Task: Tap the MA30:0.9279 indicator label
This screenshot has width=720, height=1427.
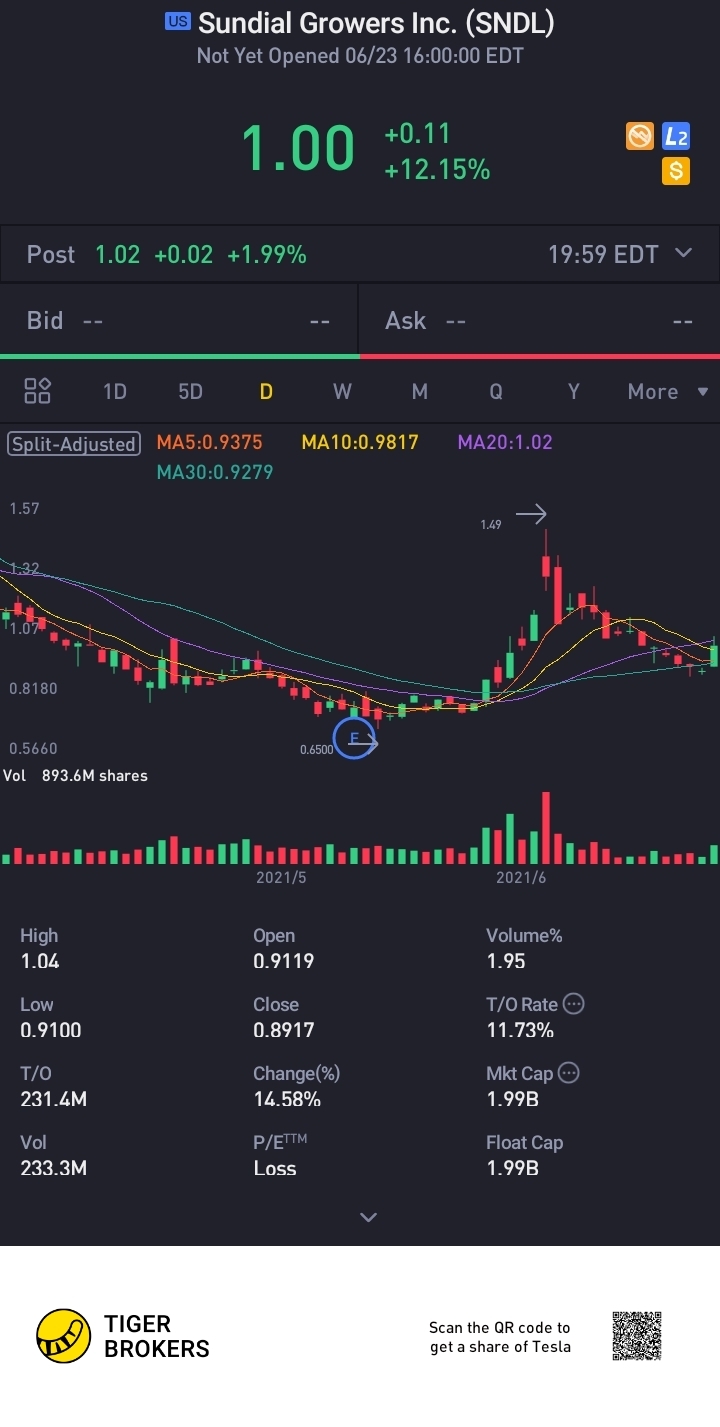Action: point(215,471)
